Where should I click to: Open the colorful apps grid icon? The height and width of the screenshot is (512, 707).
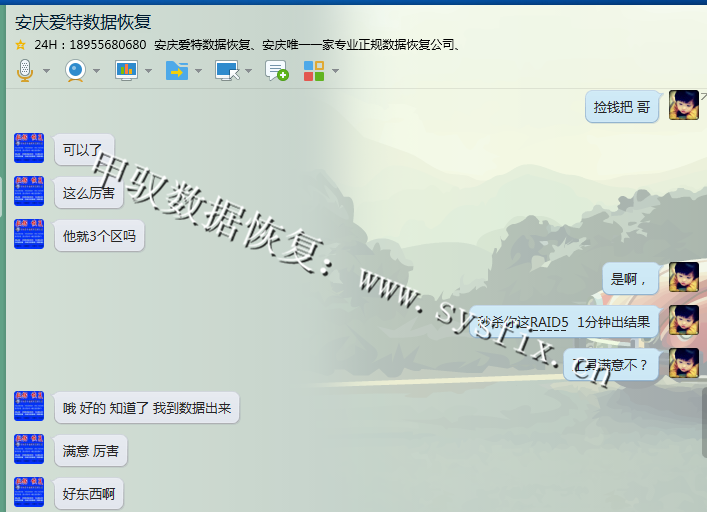(314, 70)
